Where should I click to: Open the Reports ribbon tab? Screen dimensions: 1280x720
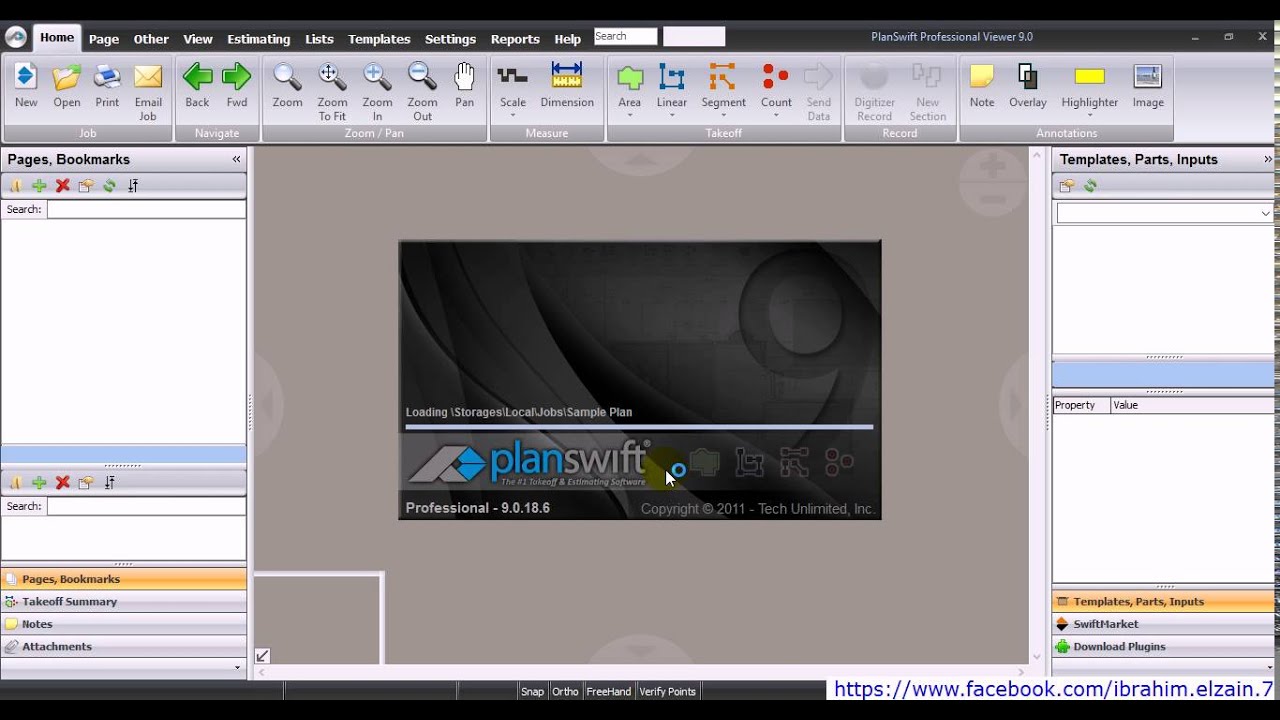pyautogui.click(x=515, y=39)
